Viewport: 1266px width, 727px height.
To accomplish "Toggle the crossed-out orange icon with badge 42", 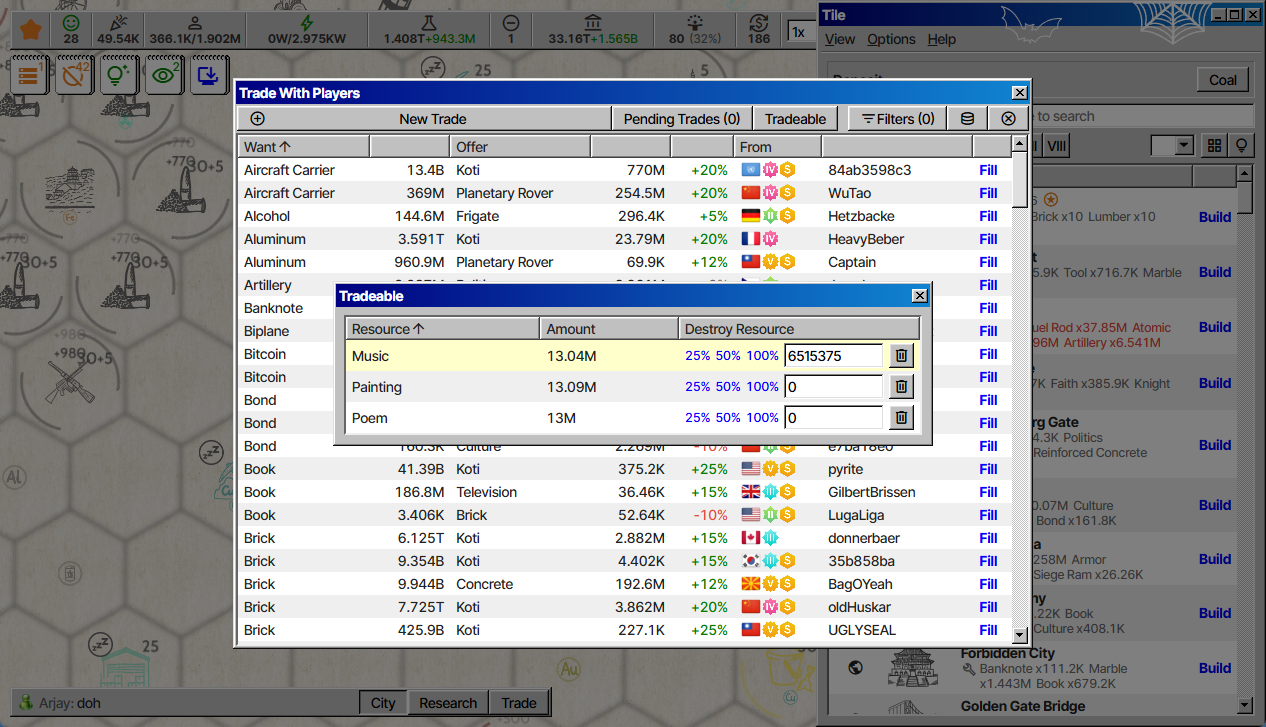I will (74, 75).
